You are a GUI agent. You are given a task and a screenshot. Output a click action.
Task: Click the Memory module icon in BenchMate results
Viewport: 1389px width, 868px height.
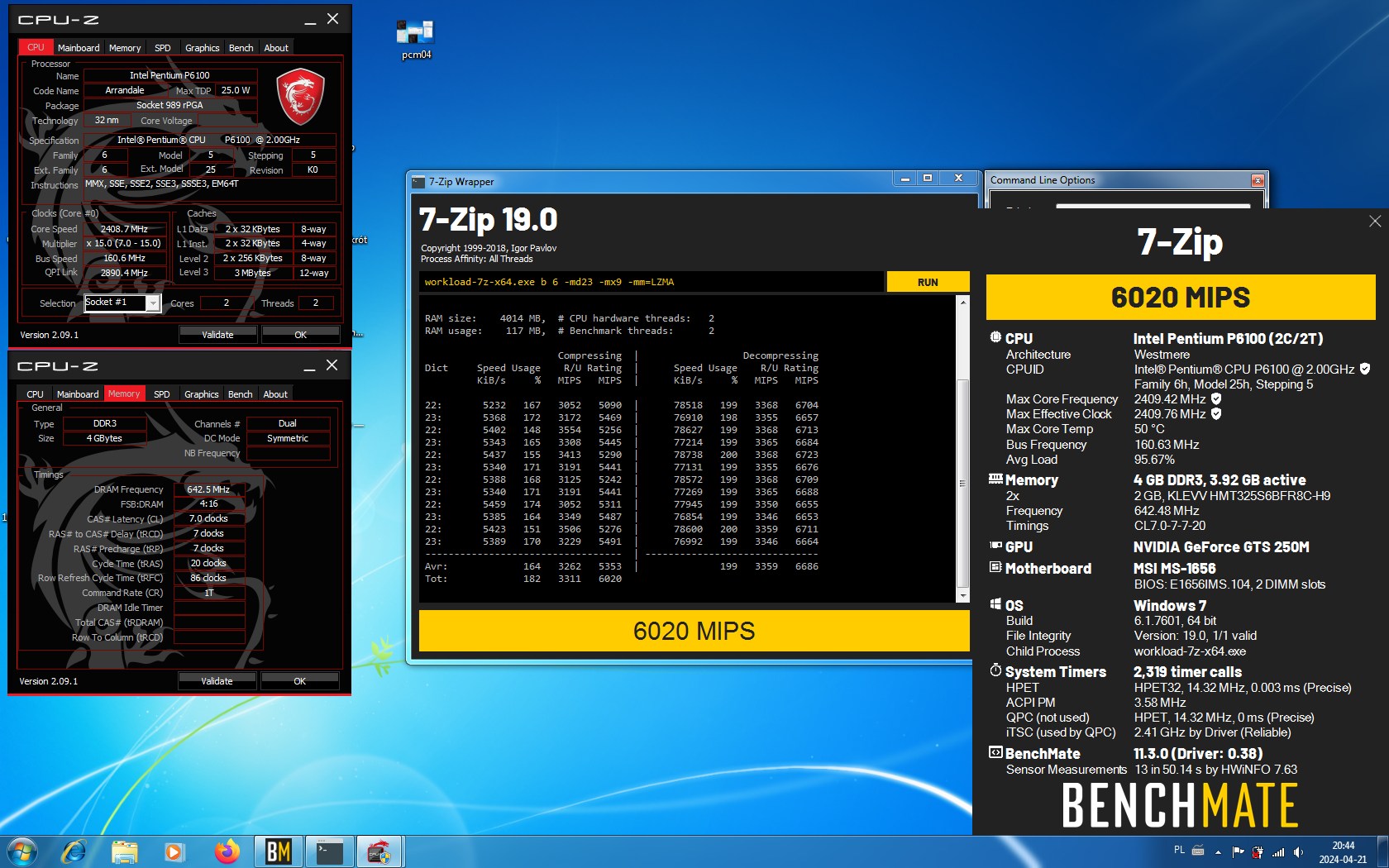[995, 479]
